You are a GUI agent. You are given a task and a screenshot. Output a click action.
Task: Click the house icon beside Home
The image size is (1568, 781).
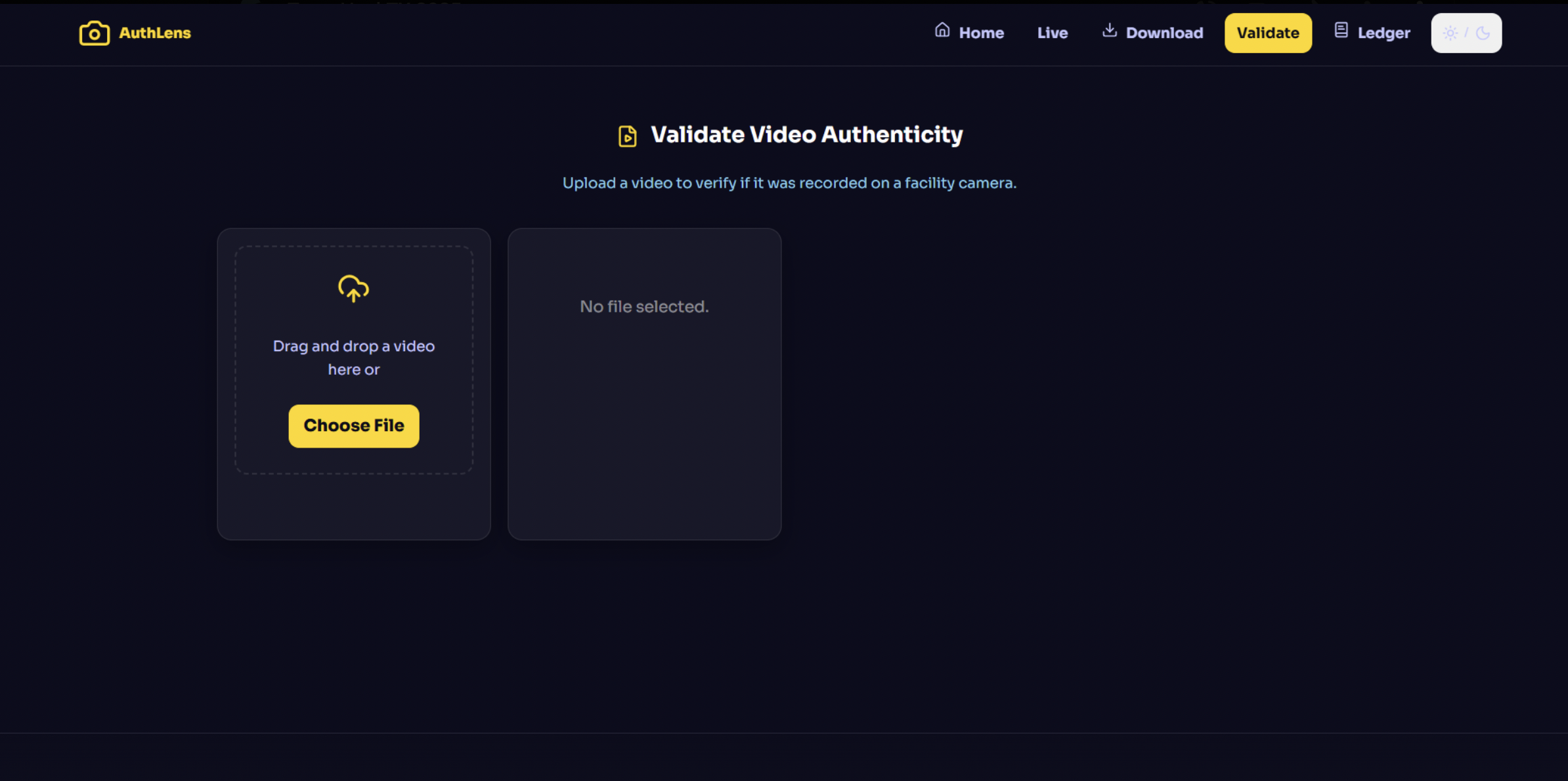942,30
